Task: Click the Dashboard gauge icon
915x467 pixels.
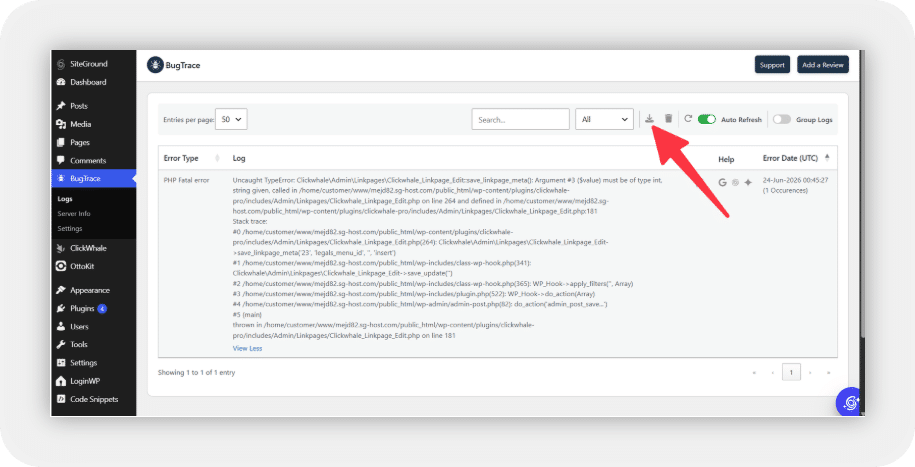Action: [x=61, y=82]
